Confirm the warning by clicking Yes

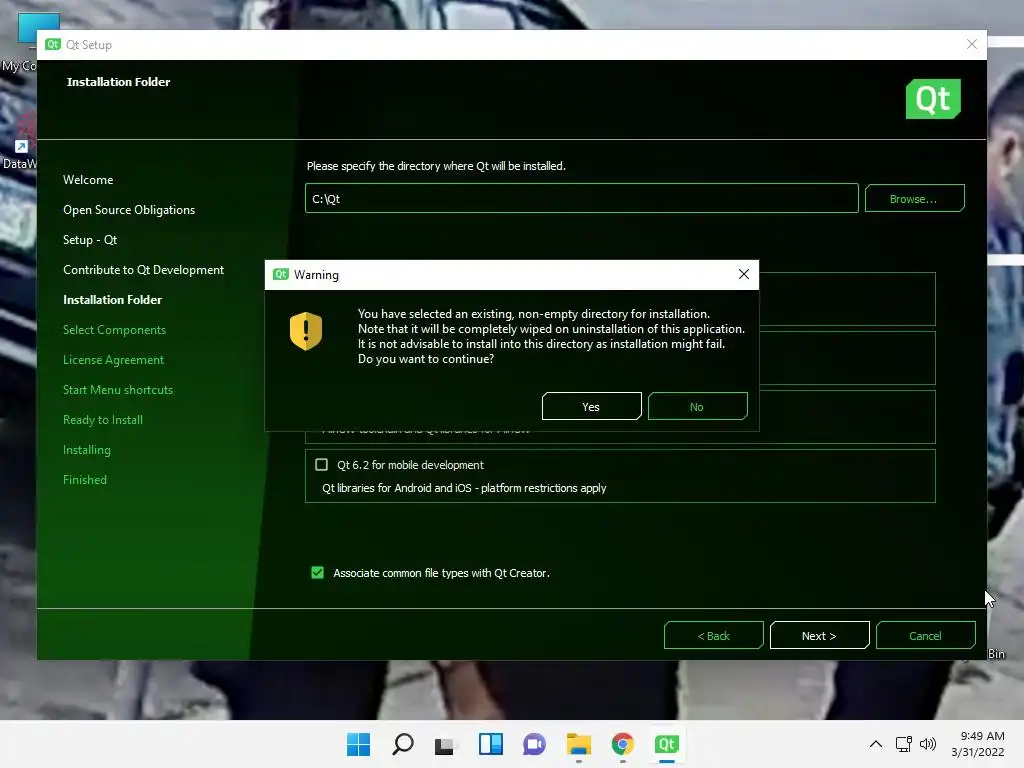(591, 406)
